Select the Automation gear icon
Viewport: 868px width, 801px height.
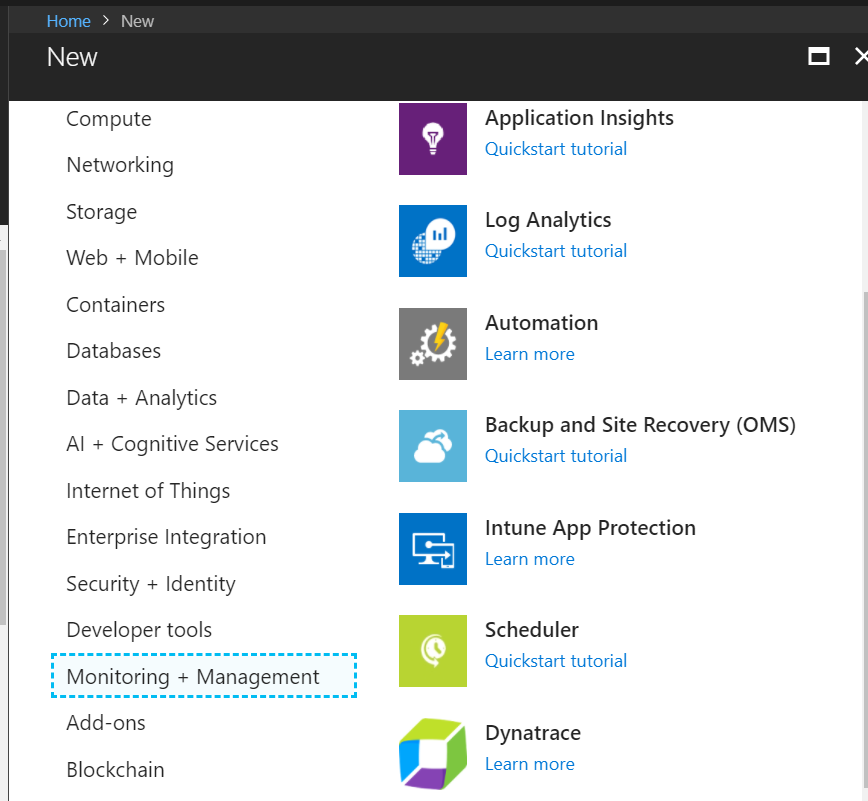pyautogui.click(x=432, y=344)
